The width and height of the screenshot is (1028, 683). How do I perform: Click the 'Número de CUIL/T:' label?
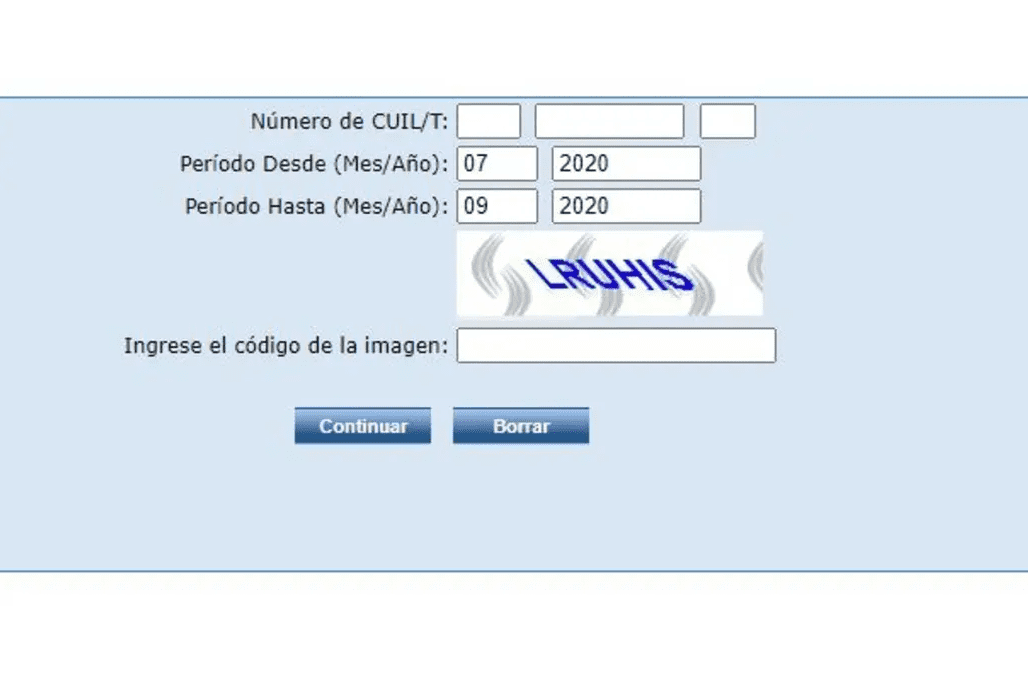(x=349, y=121)
